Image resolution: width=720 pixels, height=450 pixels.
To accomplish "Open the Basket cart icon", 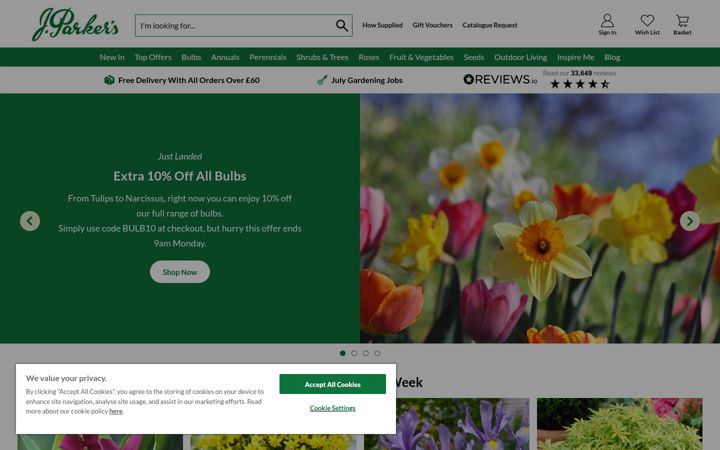I will coord(682,21).
